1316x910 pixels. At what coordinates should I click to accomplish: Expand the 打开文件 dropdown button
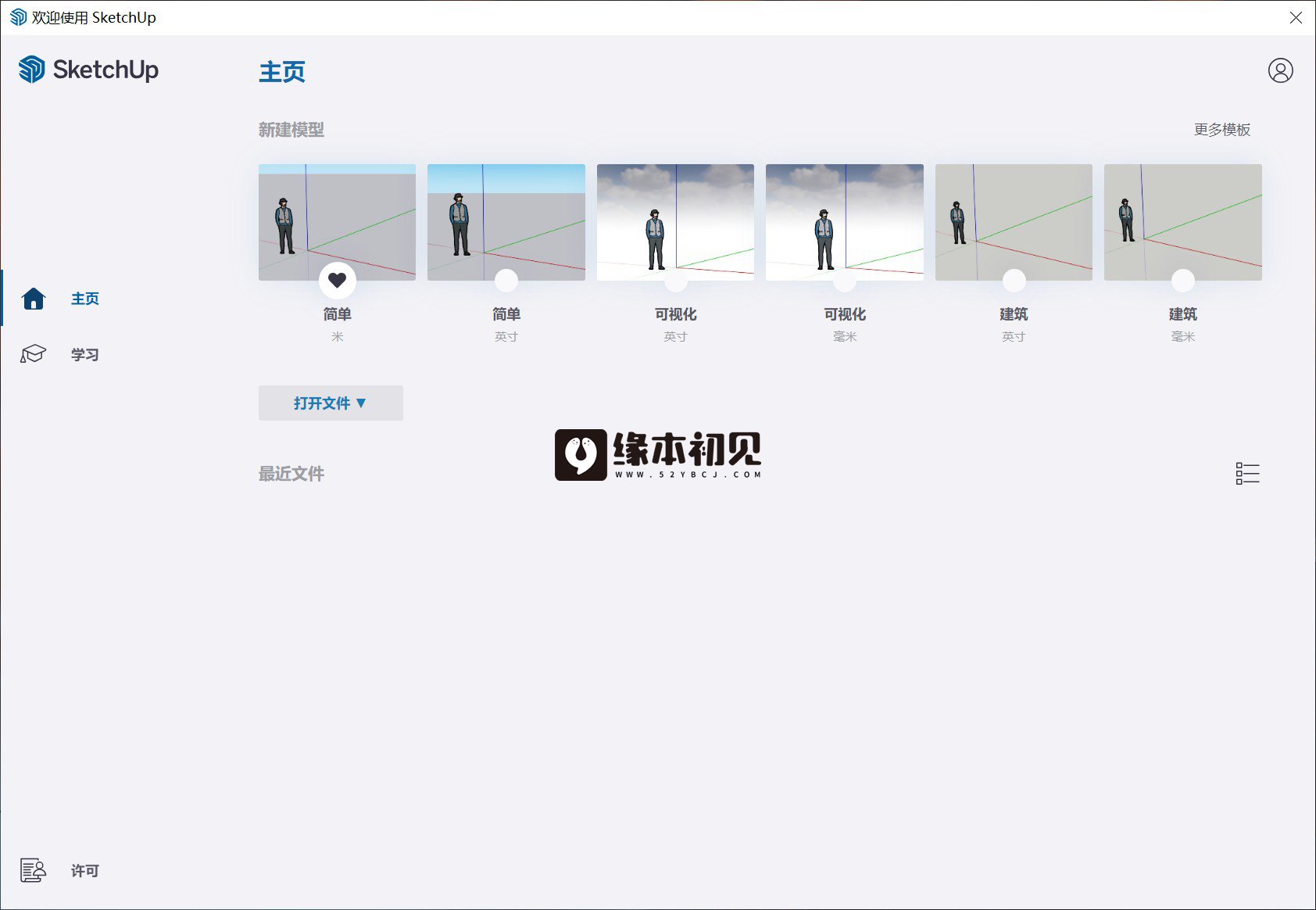[331, 403]
